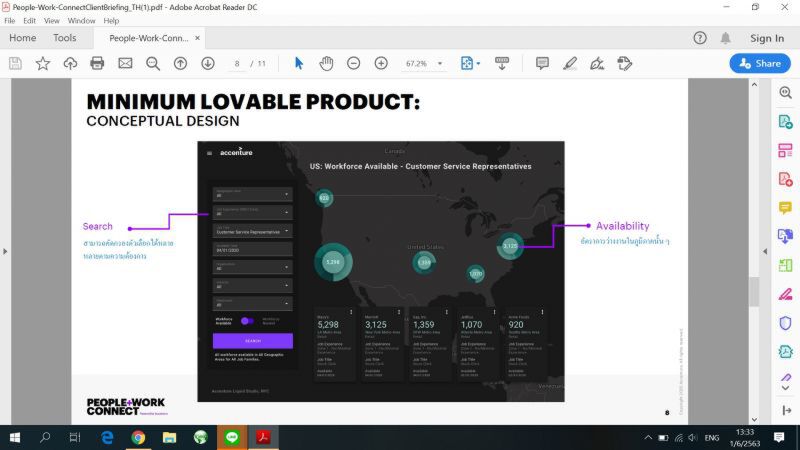Viewport: 800px width, 450px height.
Task: Print the document via printer icon
Action: click(97, 63)
